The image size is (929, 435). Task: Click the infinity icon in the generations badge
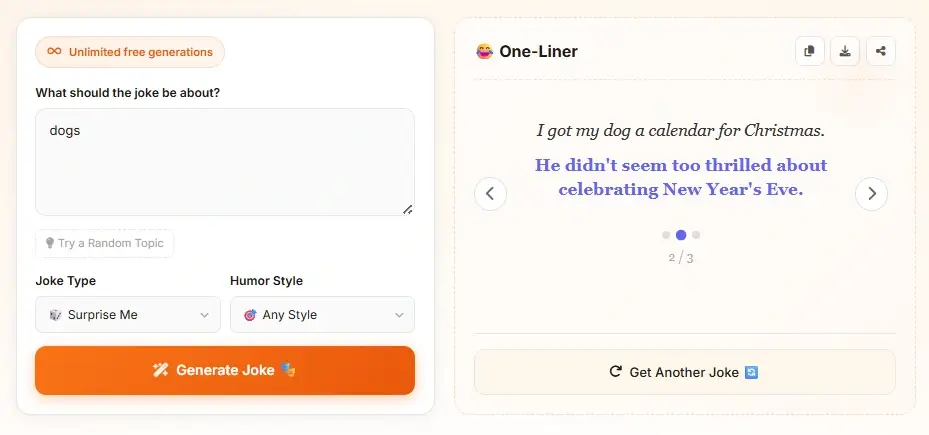pyautogui.click(x=54, y=52)
